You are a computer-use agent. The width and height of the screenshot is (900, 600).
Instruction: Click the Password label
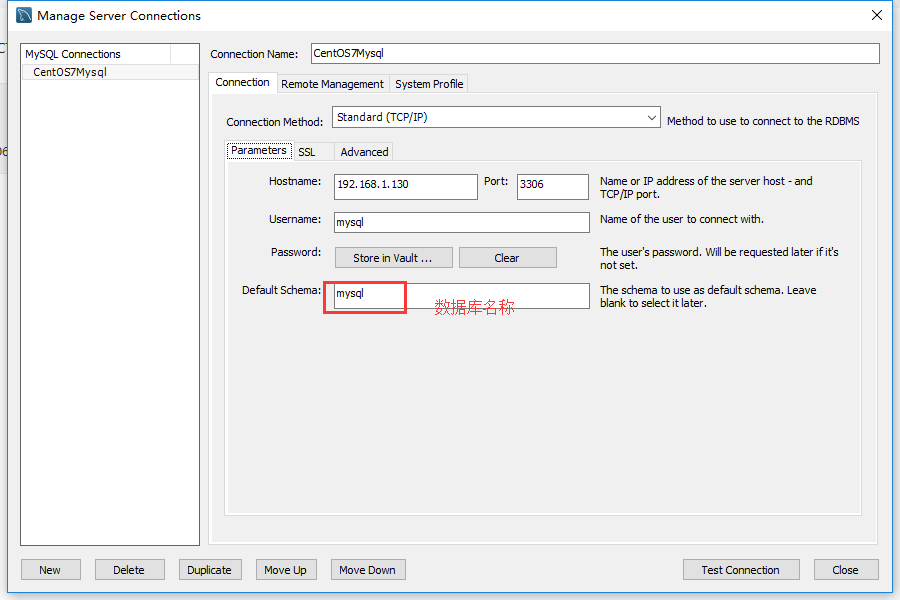296,252
